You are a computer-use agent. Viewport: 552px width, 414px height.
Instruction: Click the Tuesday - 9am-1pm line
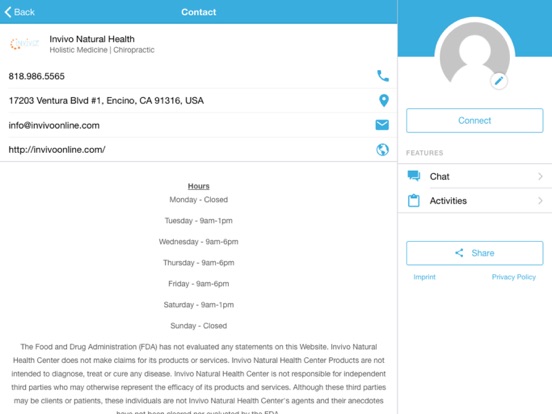(199, 221)
